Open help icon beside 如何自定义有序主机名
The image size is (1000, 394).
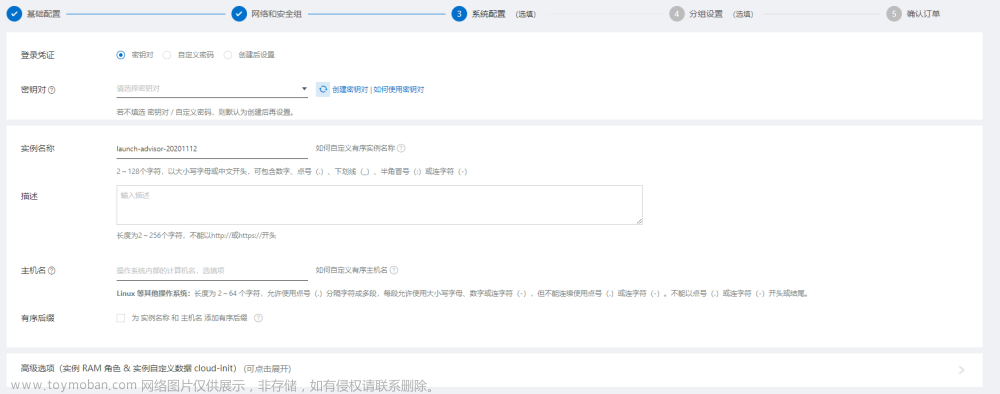point(394,270)
